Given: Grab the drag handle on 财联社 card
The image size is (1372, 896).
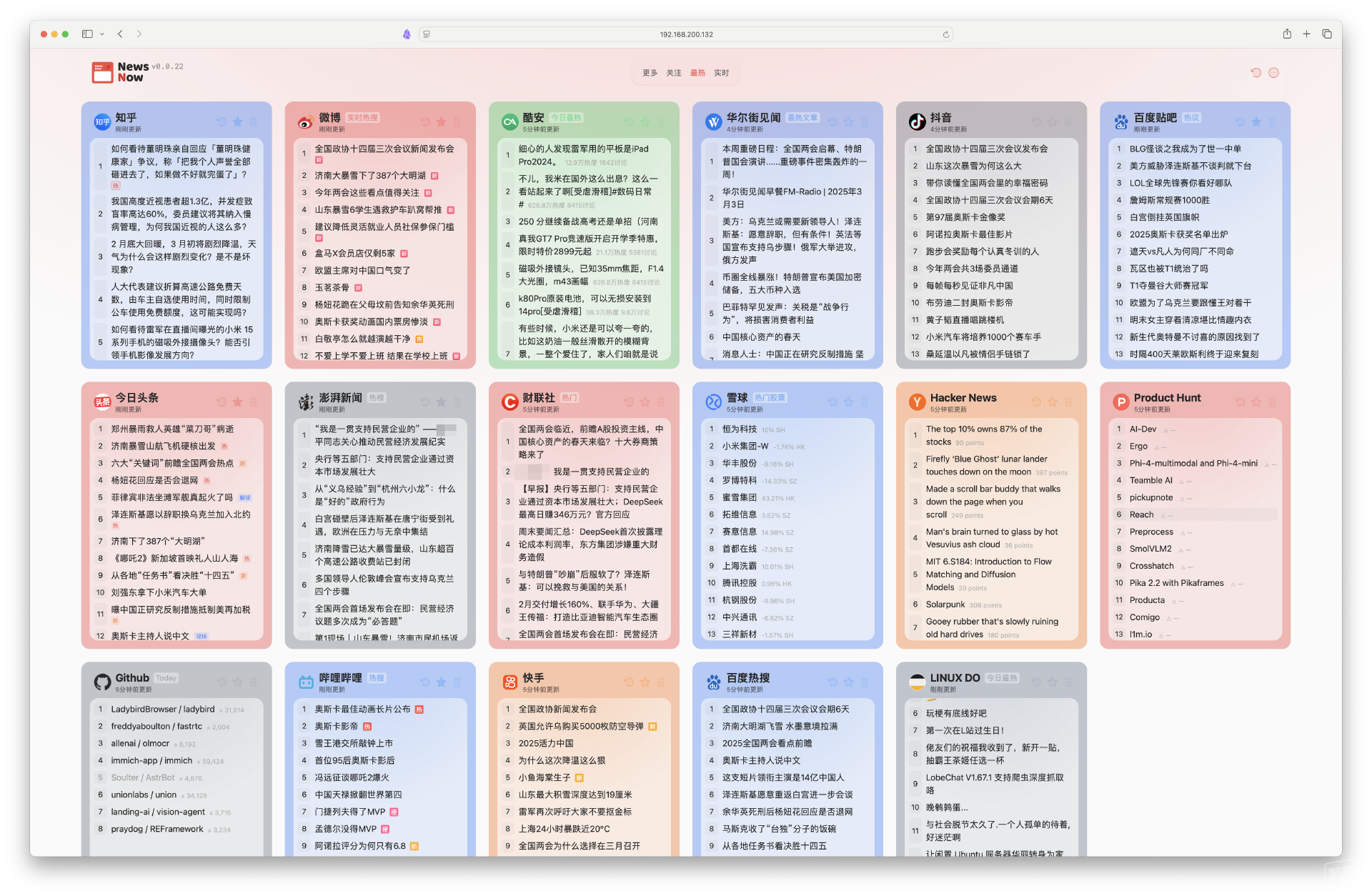Looking at the screenshot, I should pos(661,402).
